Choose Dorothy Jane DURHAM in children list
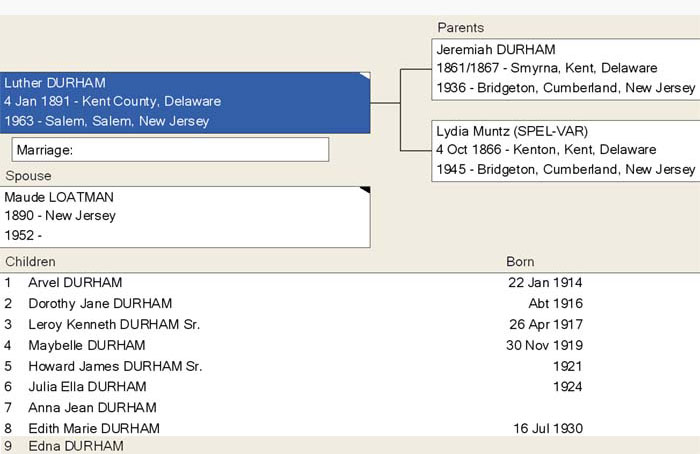The image size is (700, 454). point(100,304)
